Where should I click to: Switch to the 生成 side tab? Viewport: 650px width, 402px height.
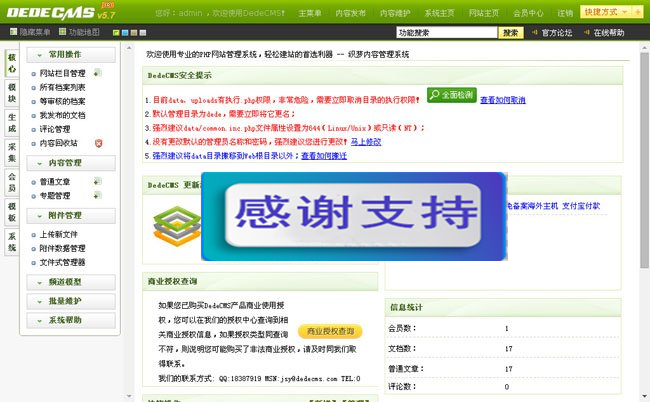coord(12,123)
